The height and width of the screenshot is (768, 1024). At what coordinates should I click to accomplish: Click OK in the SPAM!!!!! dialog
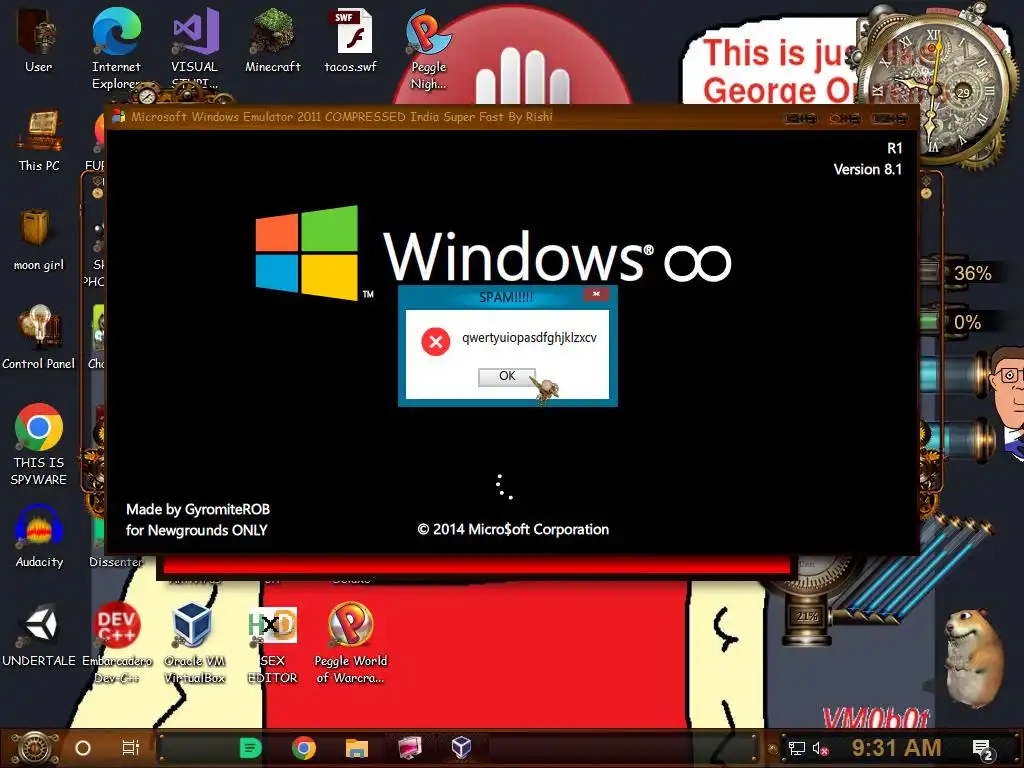[x=507, y=376]
